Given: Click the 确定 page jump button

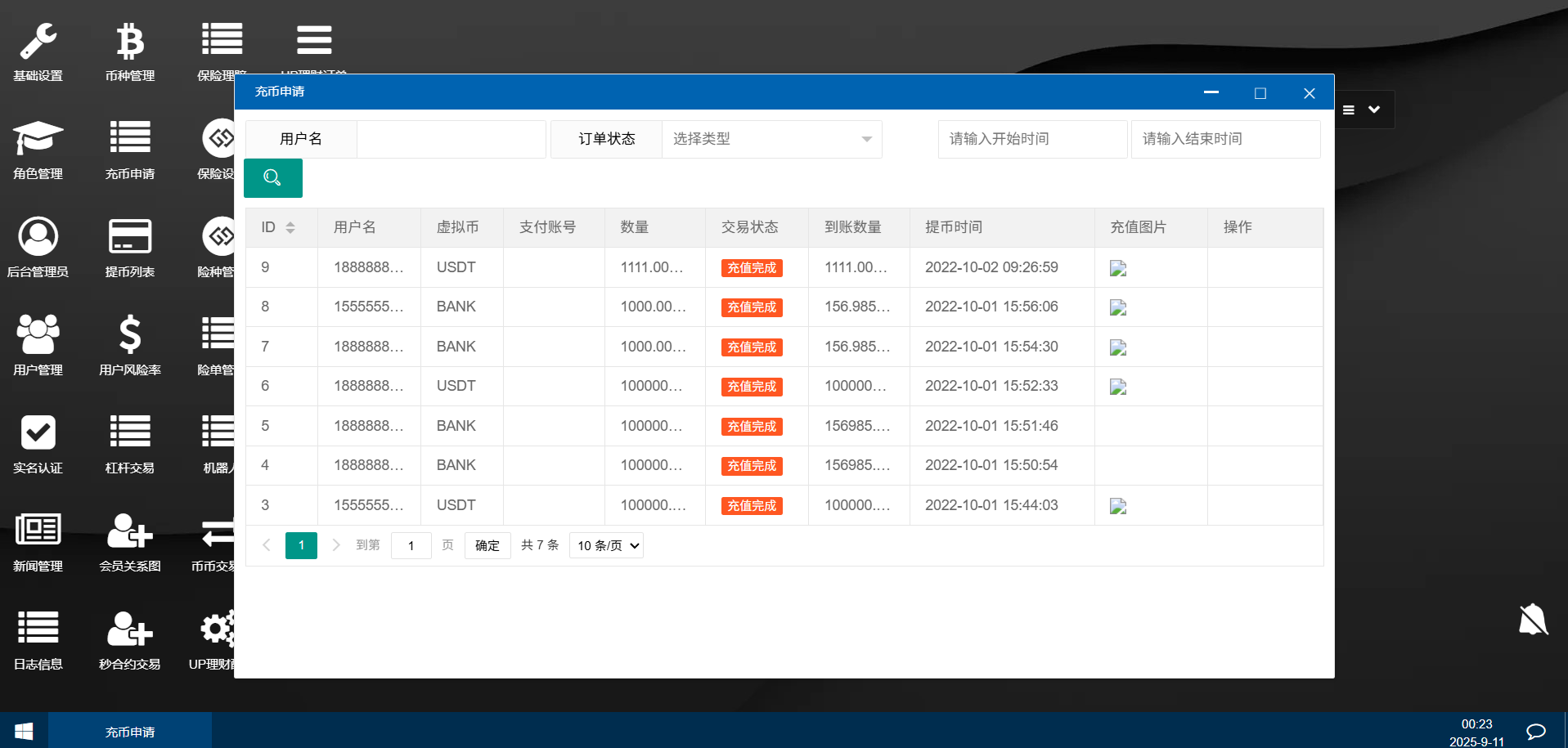Looking at the screenshot, I should tap(487, 545).
